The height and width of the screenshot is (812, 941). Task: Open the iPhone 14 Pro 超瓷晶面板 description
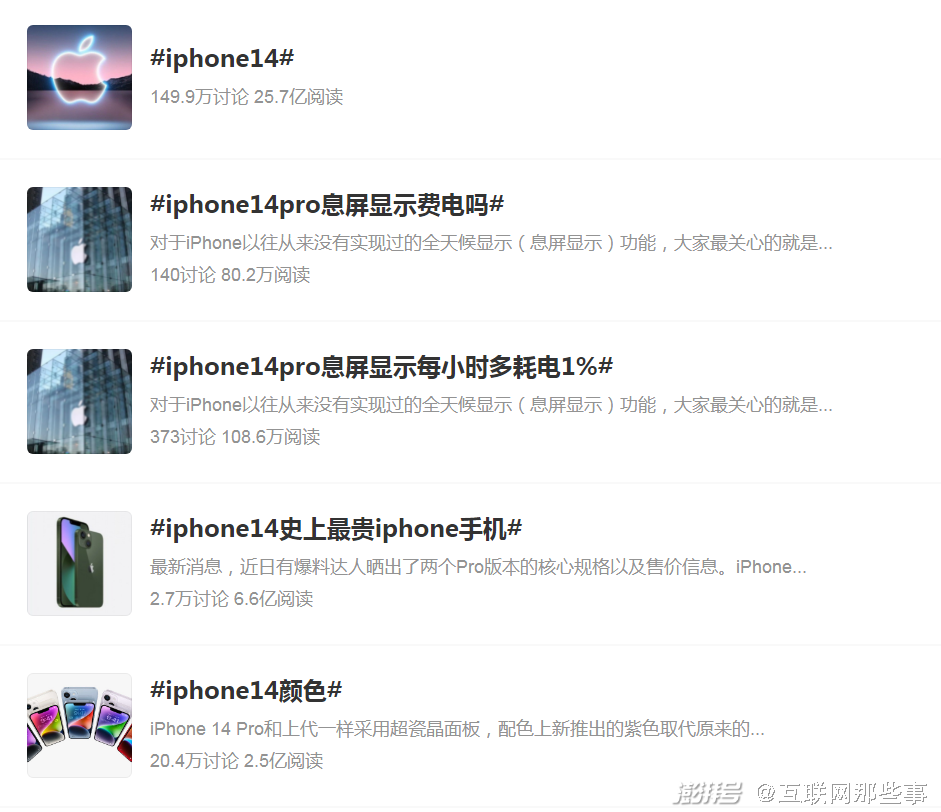coord(457,729)
